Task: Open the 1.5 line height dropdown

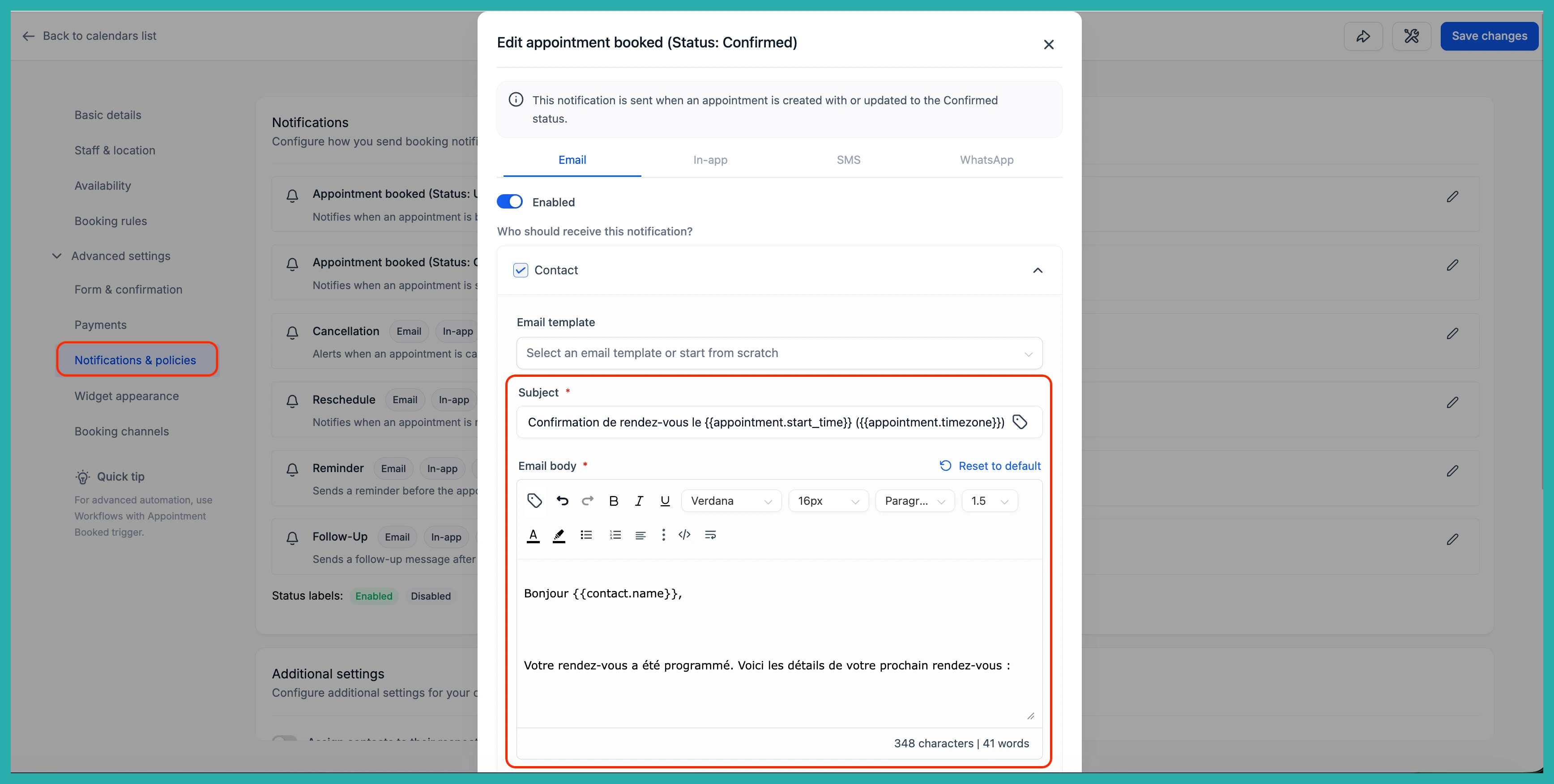Action: [989, 501]
